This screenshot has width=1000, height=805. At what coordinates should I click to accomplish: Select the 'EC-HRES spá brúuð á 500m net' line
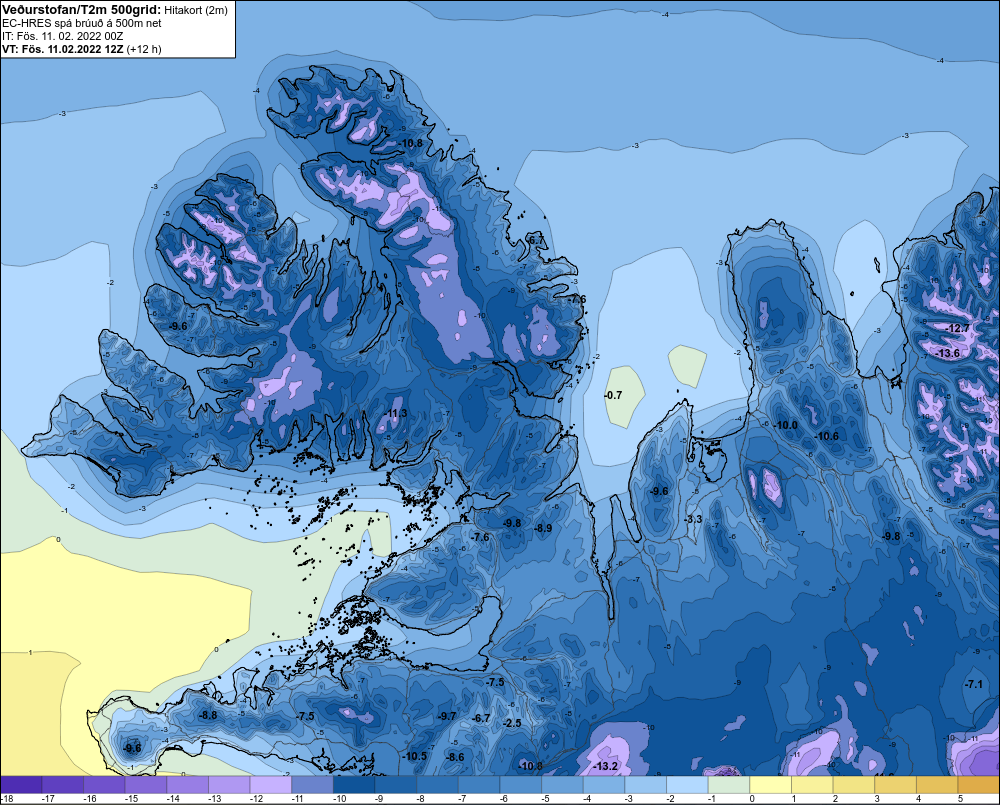82,23
